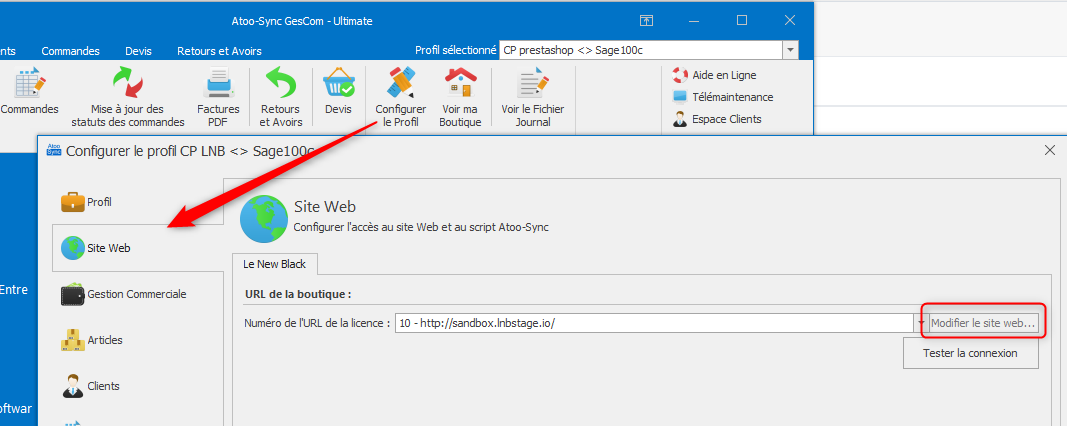Click the licence URL field showing sandbox.lnbstage.io
Image resolution: width=1067 pixels, height=426 pixels.
tap(654, 323)
